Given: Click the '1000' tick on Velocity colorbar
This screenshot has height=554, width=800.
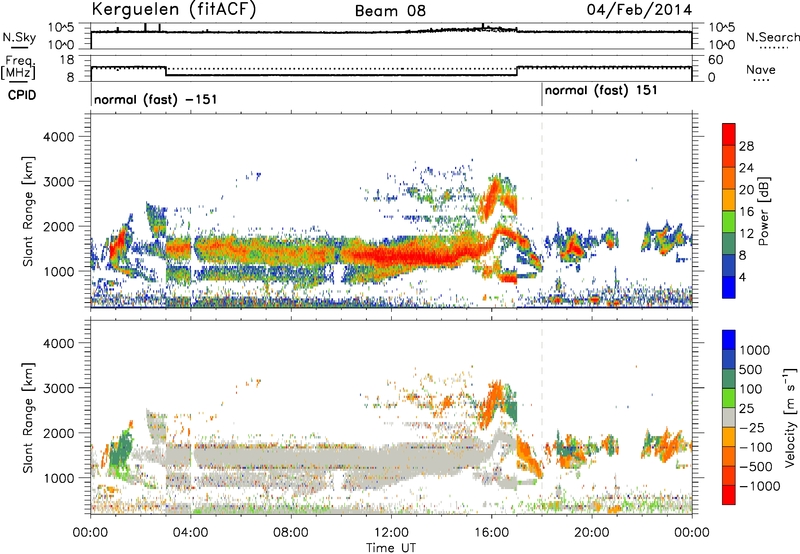Looking at the screenshot, I should click(x=755, y=350).
